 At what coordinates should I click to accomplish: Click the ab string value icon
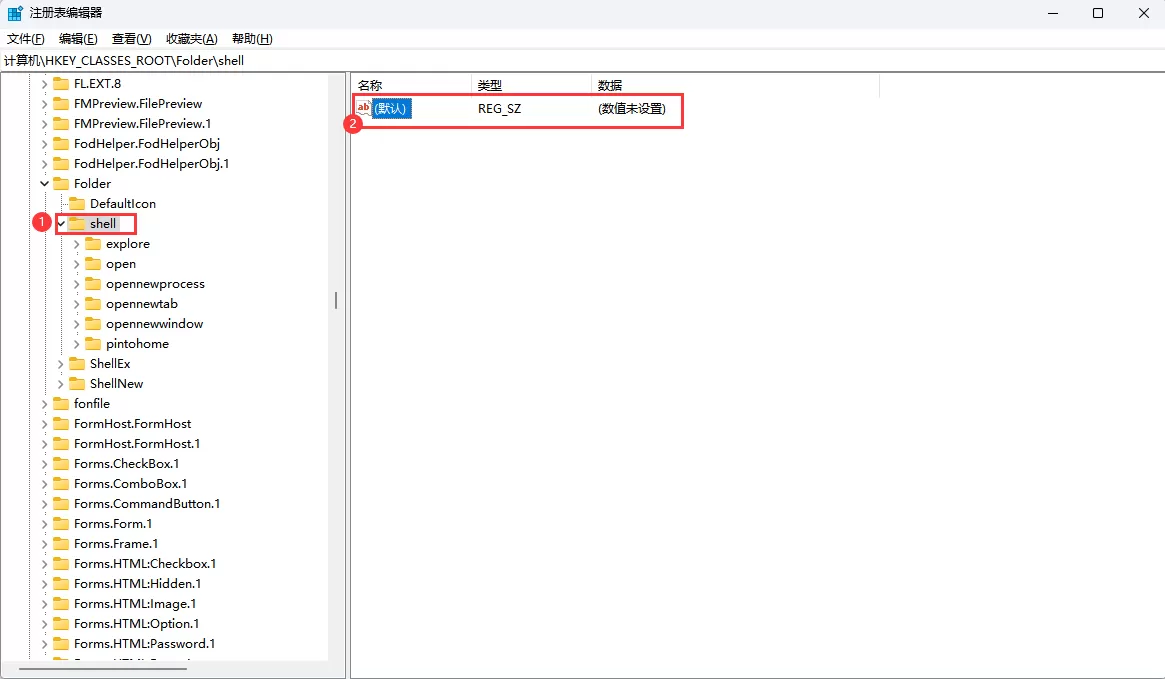coord(362,108)
